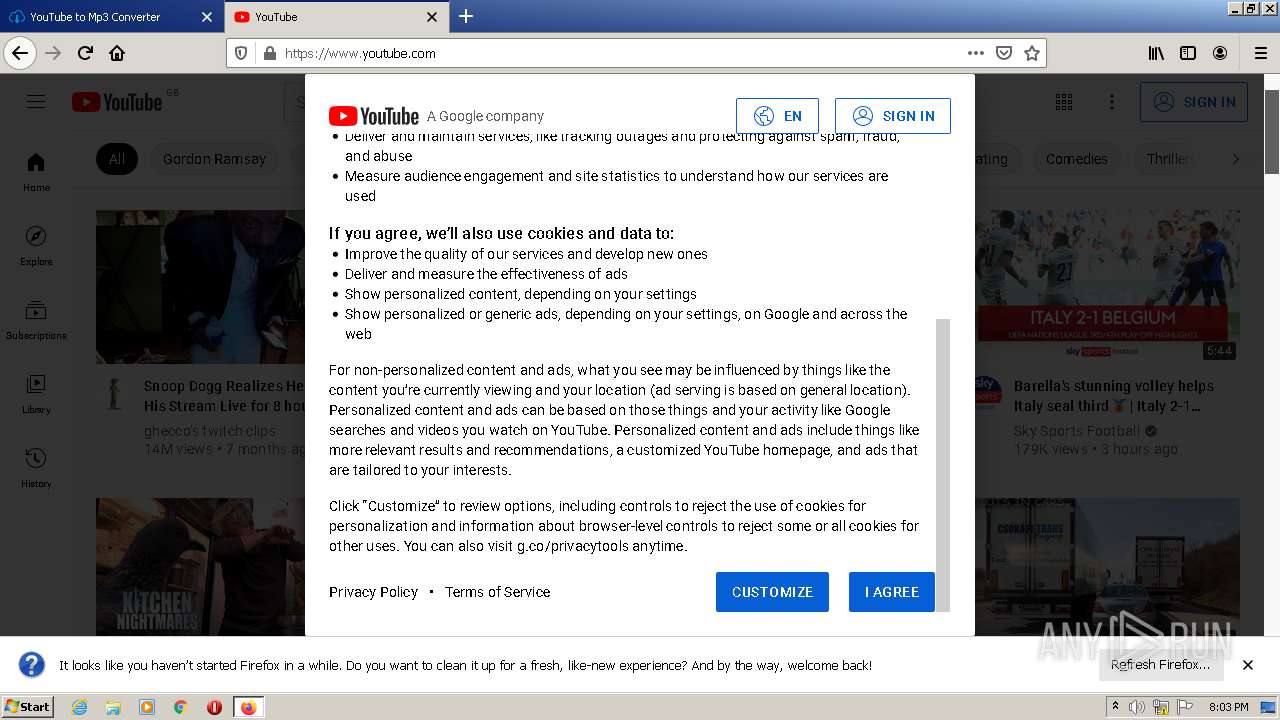Open YouTube guide hamburger menu
Image resolution: width=1280 pixels, height=720 pixels.
tap(36, 101)
